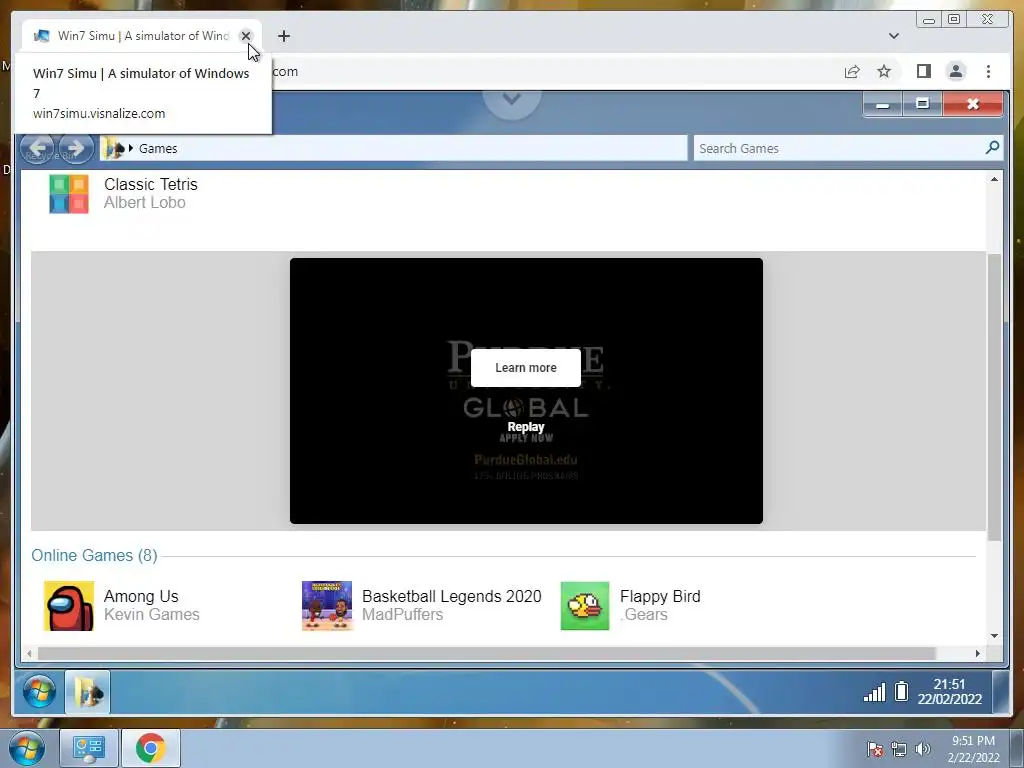Open the Action Center flag icon

(875, 749)
